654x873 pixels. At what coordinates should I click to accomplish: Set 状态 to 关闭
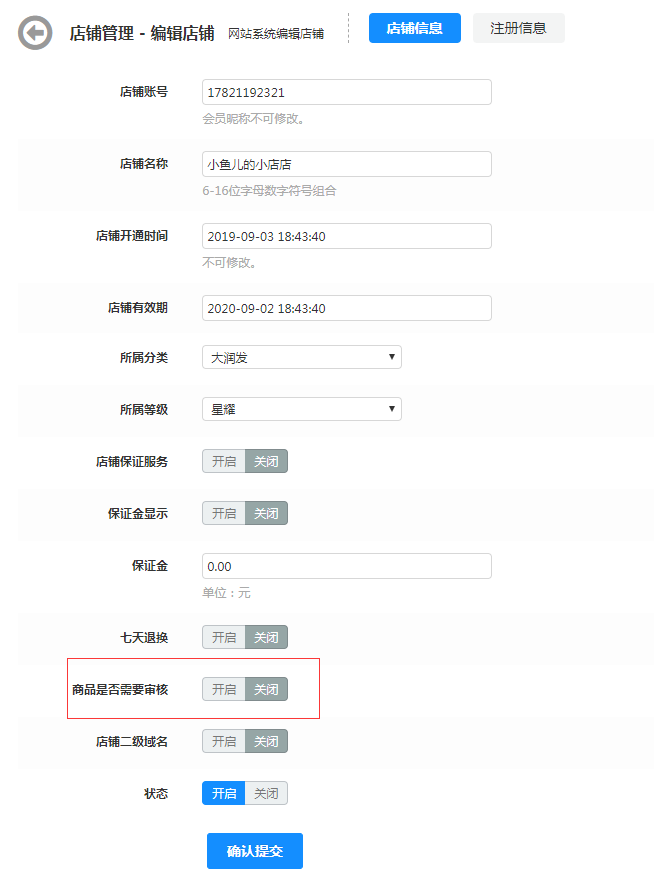click(x=266, y=793)
